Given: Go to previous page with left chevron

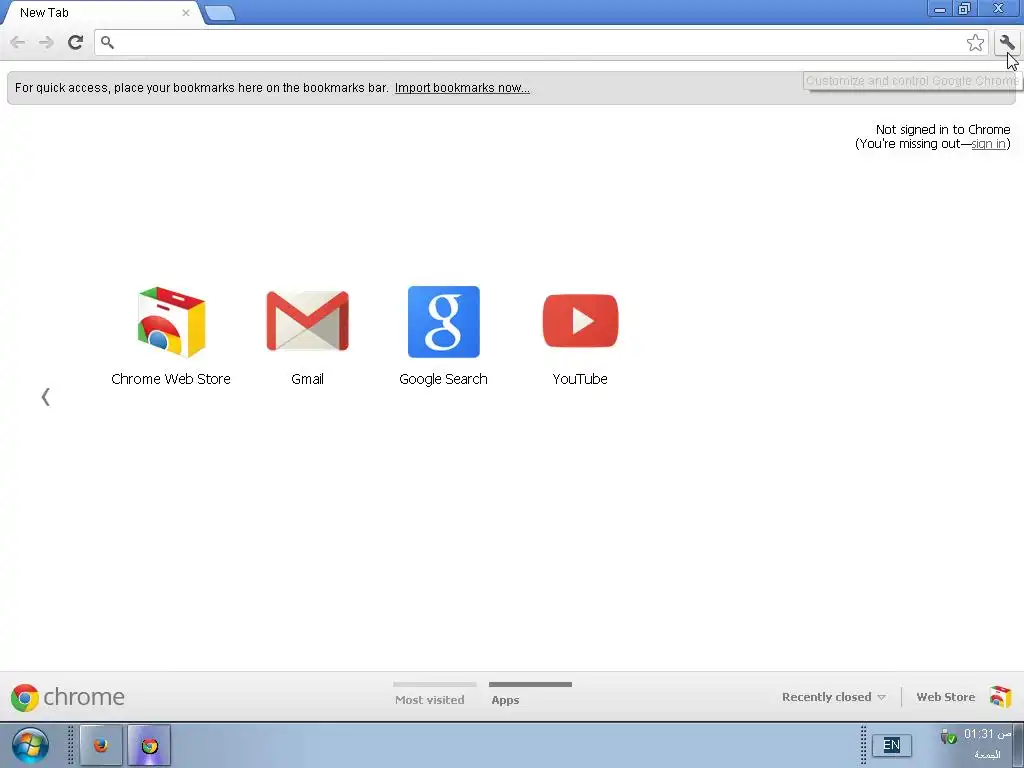Looking at the screenshot, I should click(45, 396).
